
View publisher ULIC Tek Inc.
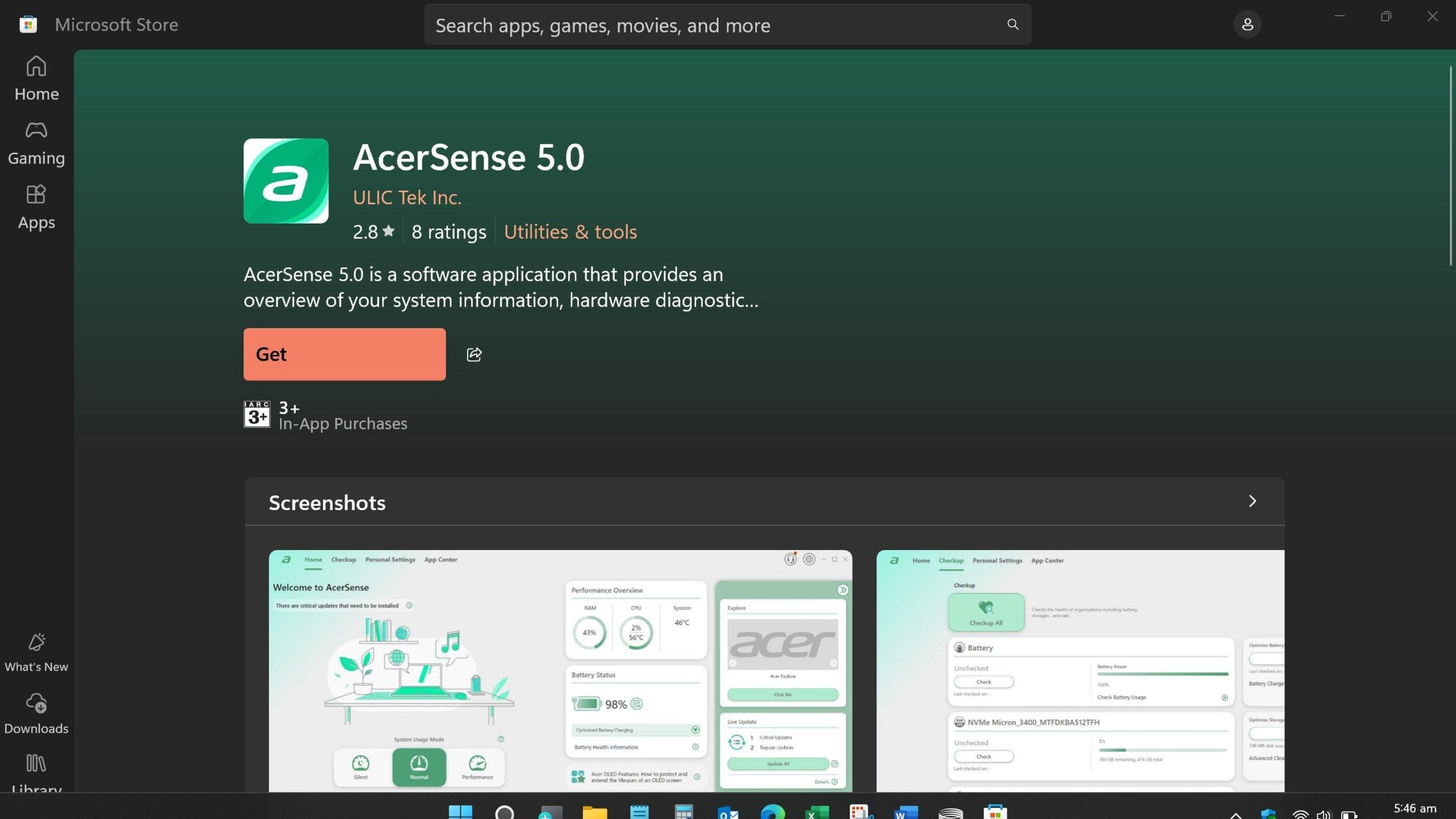pos(407,197)
